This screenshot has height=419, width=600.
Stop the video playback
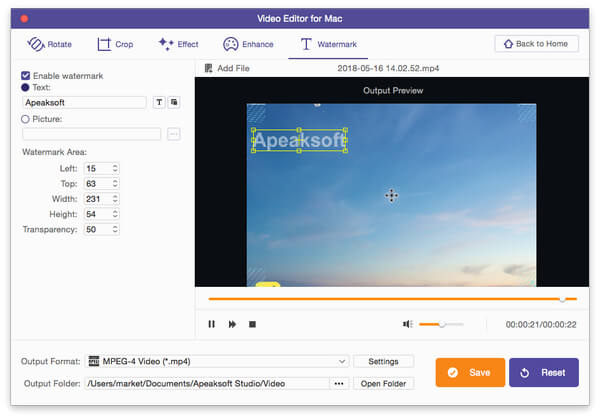(252, 324)
